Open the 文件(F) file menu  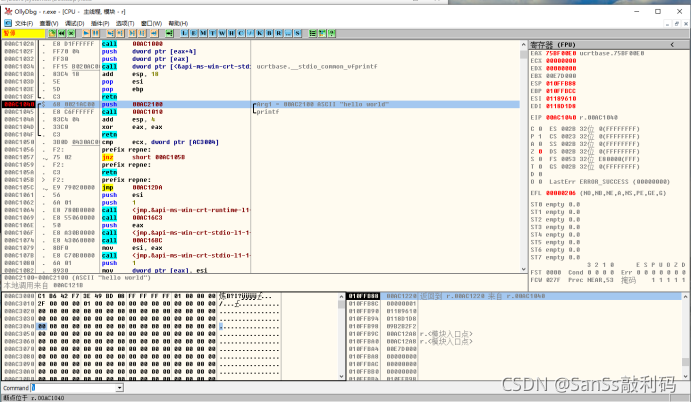pyautogui.click(x=24, y=21)
